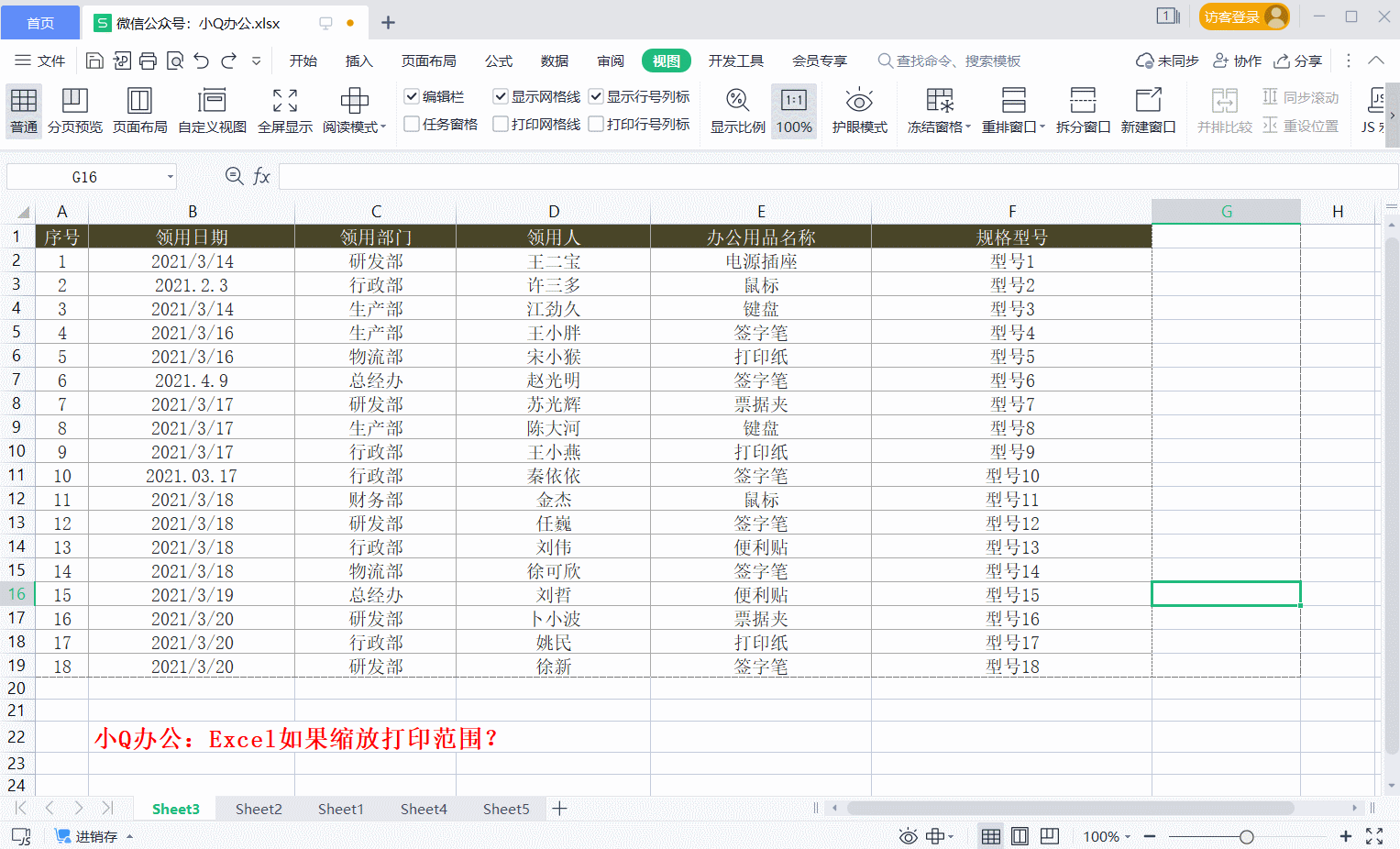Adjust the zoom slider in status bar
The width and height of the screenshot is (1400, 849).
1246,836
